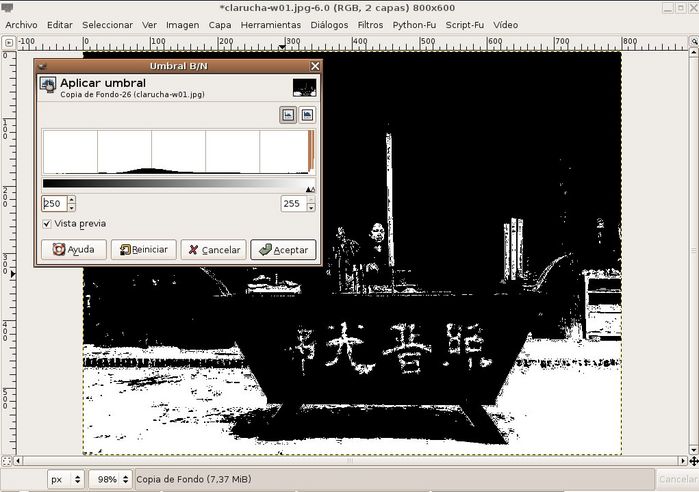Open the Diálogos menu

(x=329, y=25)
